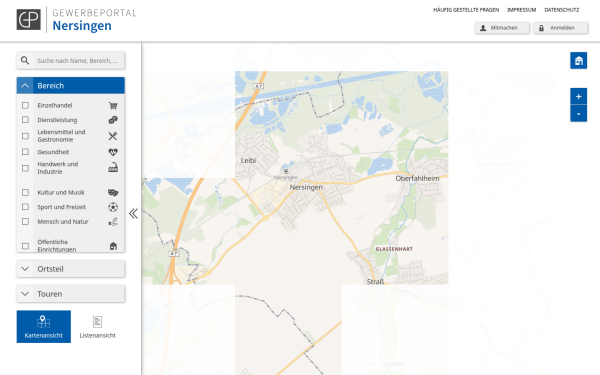Viewport: 600px width, 375px height.
Task: Zoom out the map with minus
Action: [579, 114]
